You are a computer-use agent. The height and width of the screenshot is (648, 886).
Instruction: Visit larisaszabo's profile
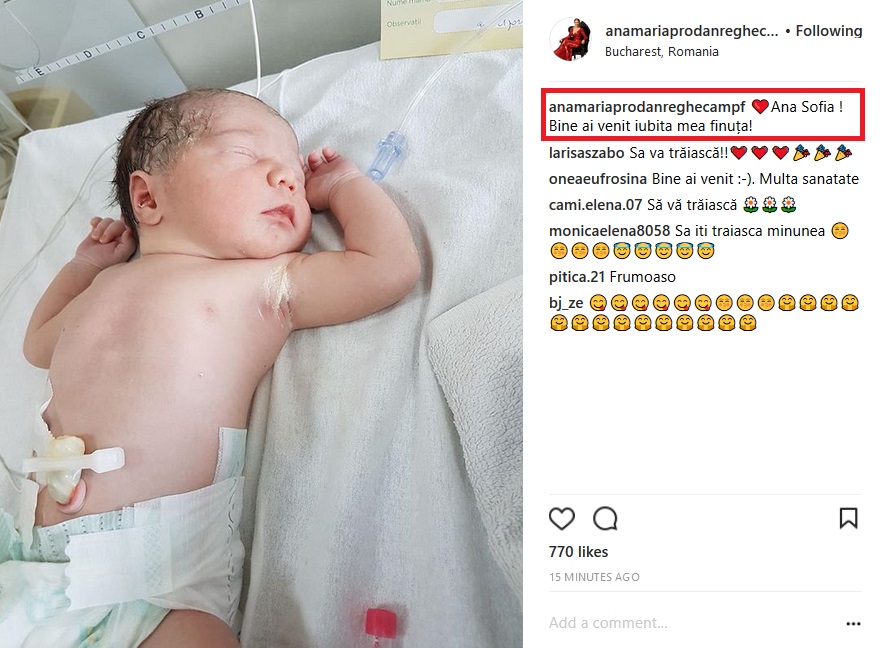(x=587, y=153)
